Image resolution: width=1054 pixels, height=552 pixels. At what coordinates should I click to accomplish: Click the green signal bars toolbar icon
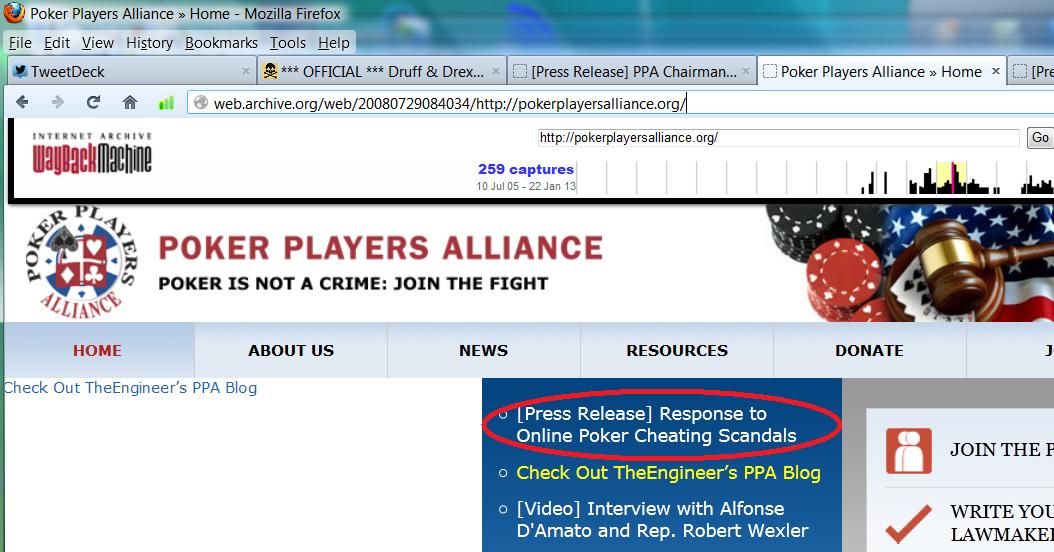[x=165, y=103]
